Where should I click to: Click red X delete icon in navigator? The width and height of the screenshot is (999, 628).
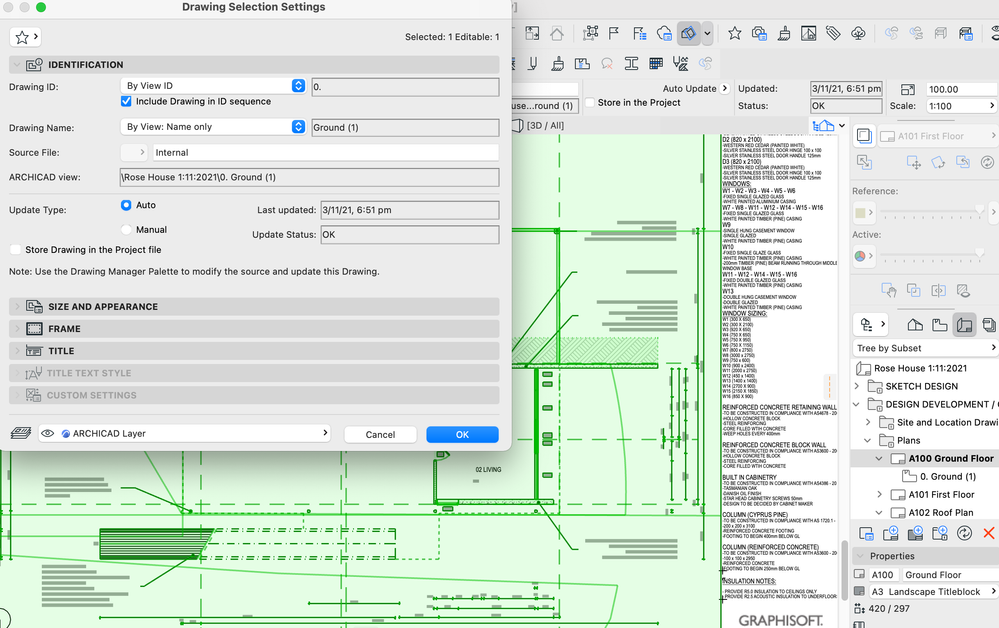click(989, 533)
